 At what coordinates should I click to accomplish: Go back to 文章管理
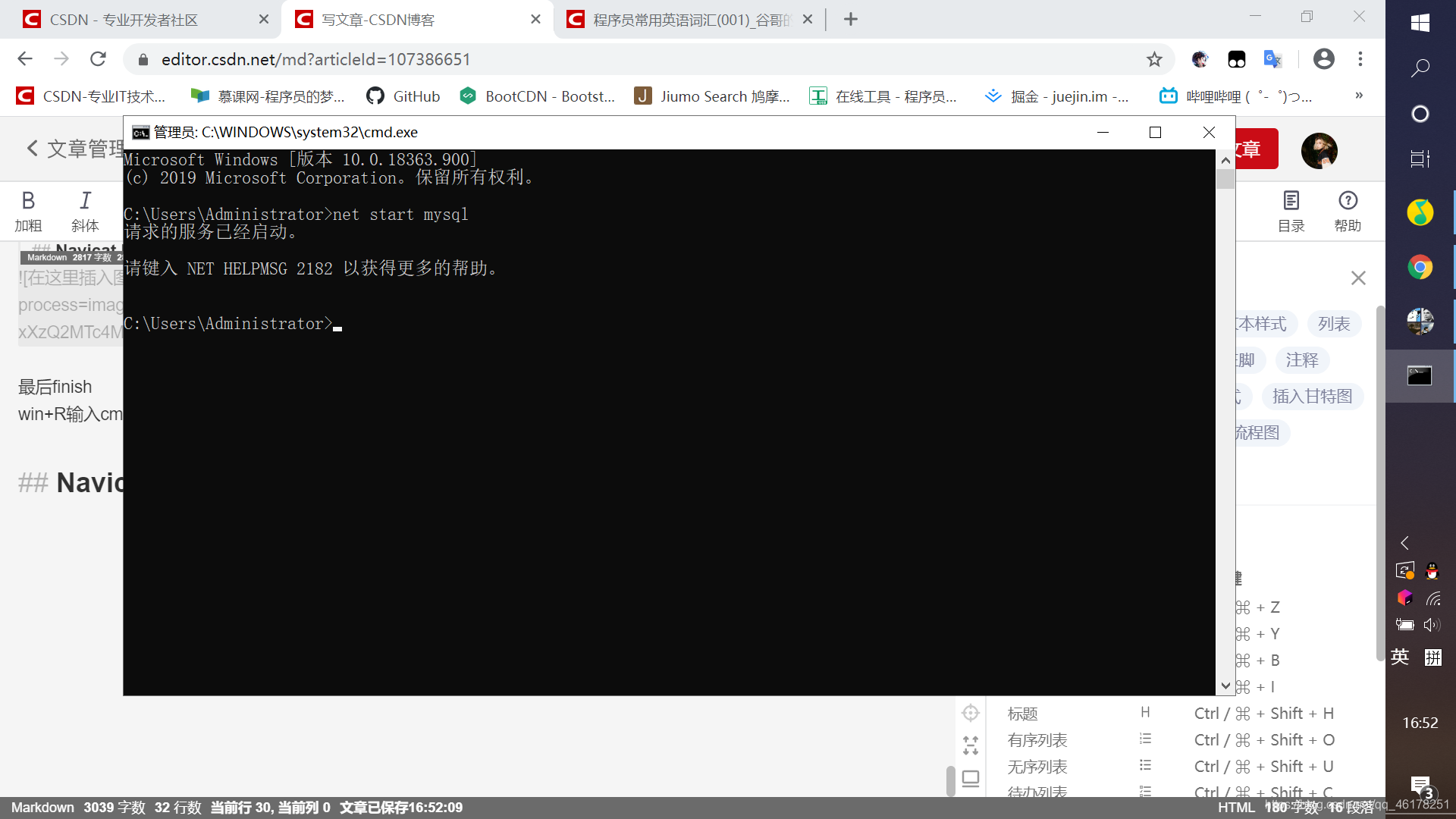[74, 149]
